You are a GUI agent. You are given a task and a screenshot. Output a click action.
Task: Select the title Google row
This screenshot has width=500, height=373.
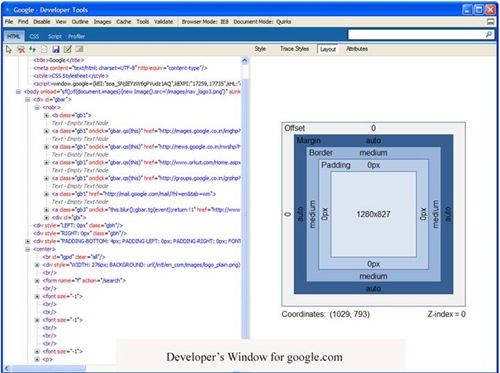click(59, 60)
